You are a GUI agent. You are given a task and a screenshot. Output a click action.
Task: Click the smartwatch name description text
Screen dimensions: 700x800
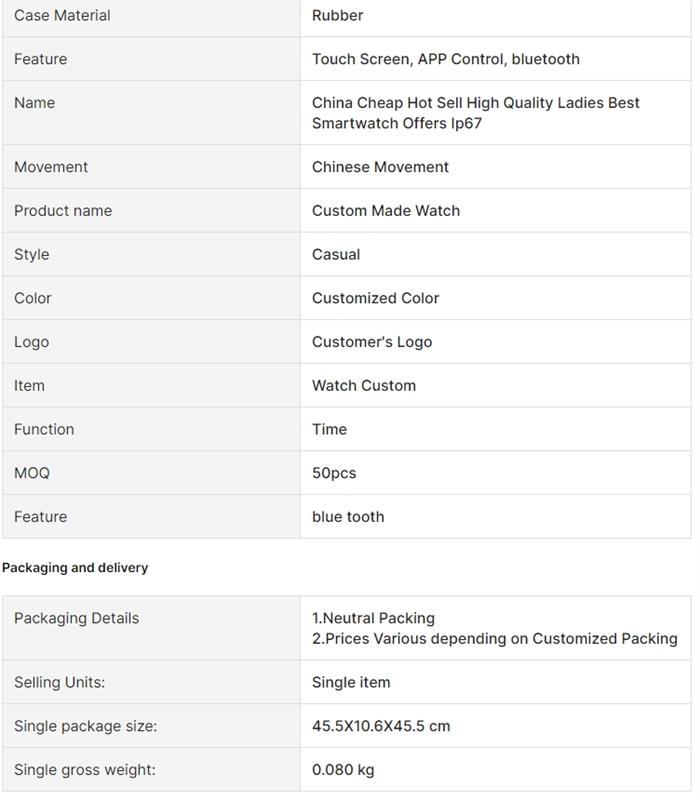tap(475, 113)
